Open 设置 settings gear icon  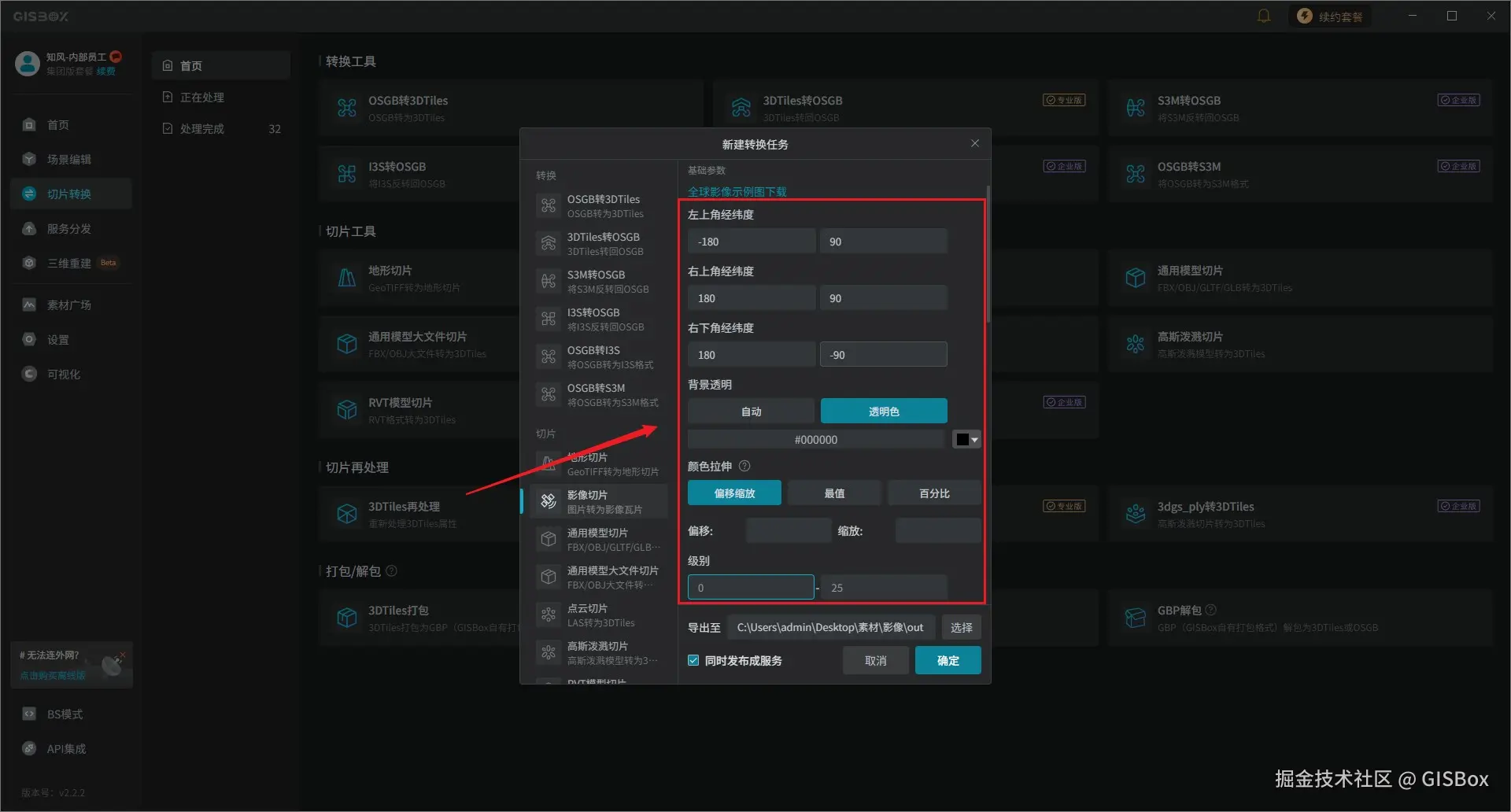29,339
